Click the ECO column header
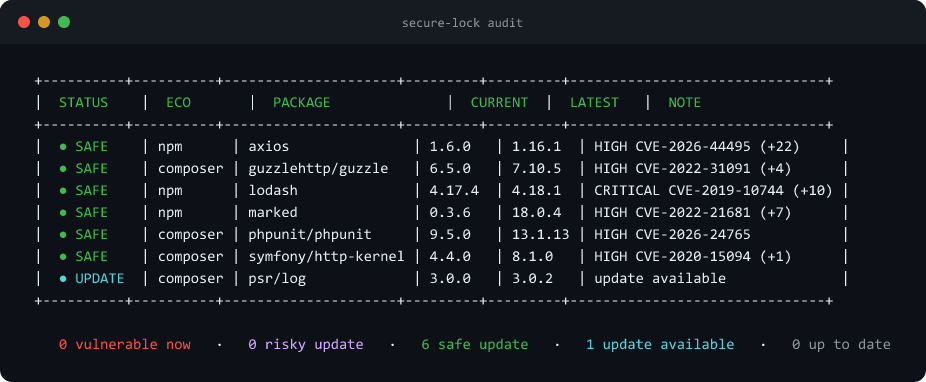This screenshot has width=926, height=382. [178, 103]
